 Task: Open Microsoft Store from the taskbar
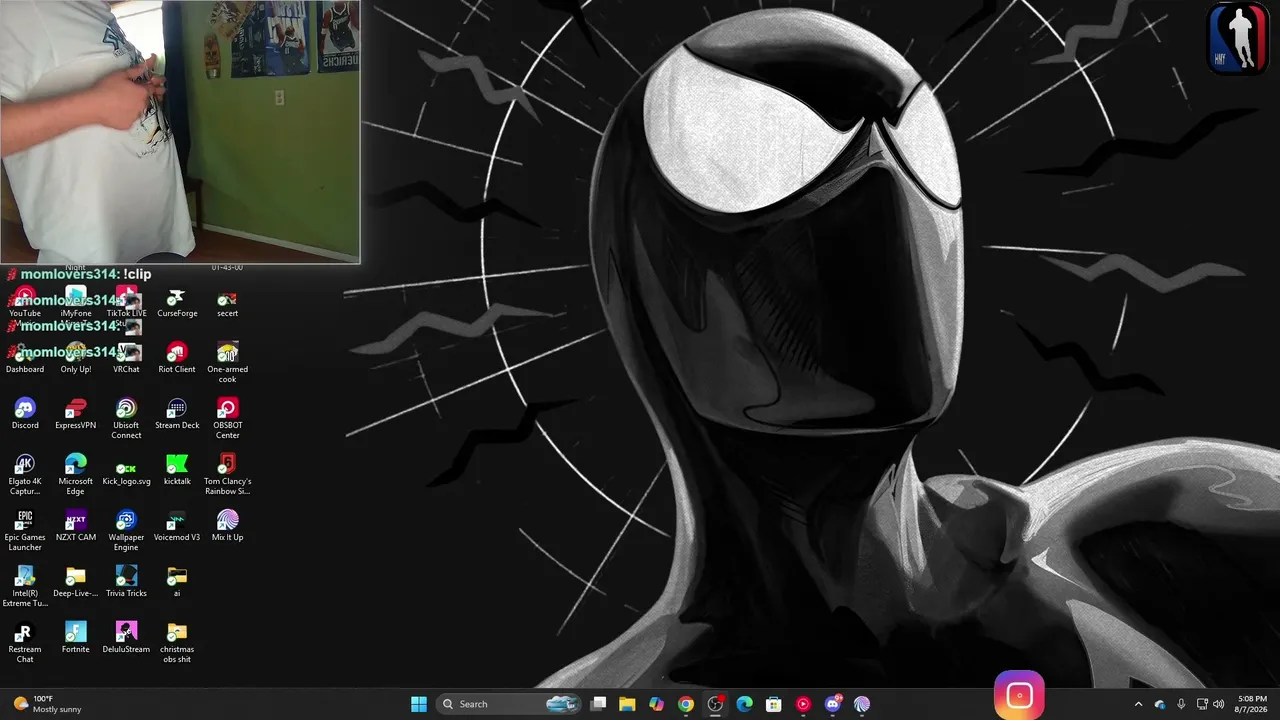pyautogui.click(x=773, y=704)
